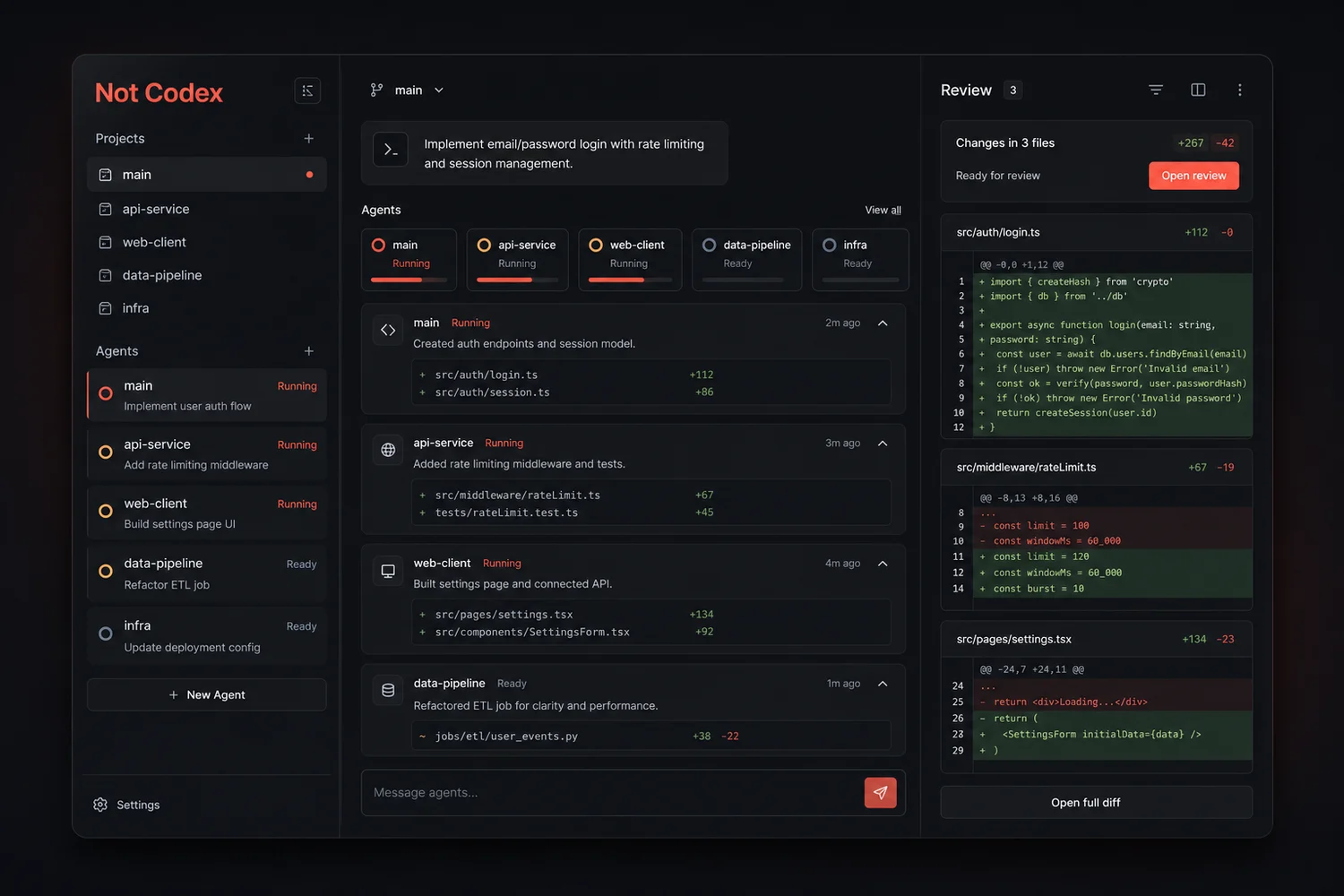Click the unread dot on the main project
This screenshot has height=896, width=1344.
[x=310, y=175]
